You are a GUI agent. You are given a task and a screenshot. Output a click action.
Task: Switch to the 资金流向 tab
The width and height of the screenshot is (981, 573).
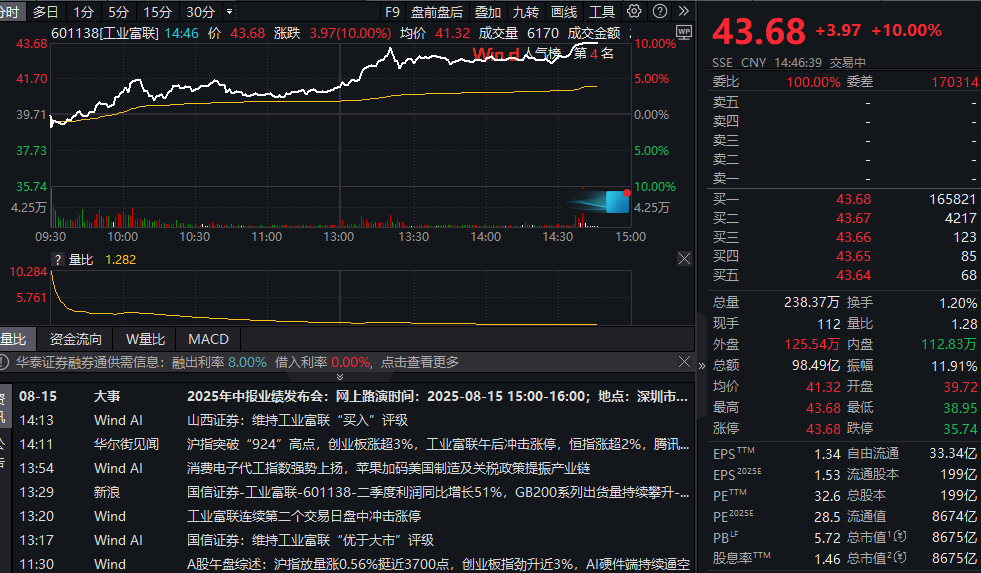(76, 339)
